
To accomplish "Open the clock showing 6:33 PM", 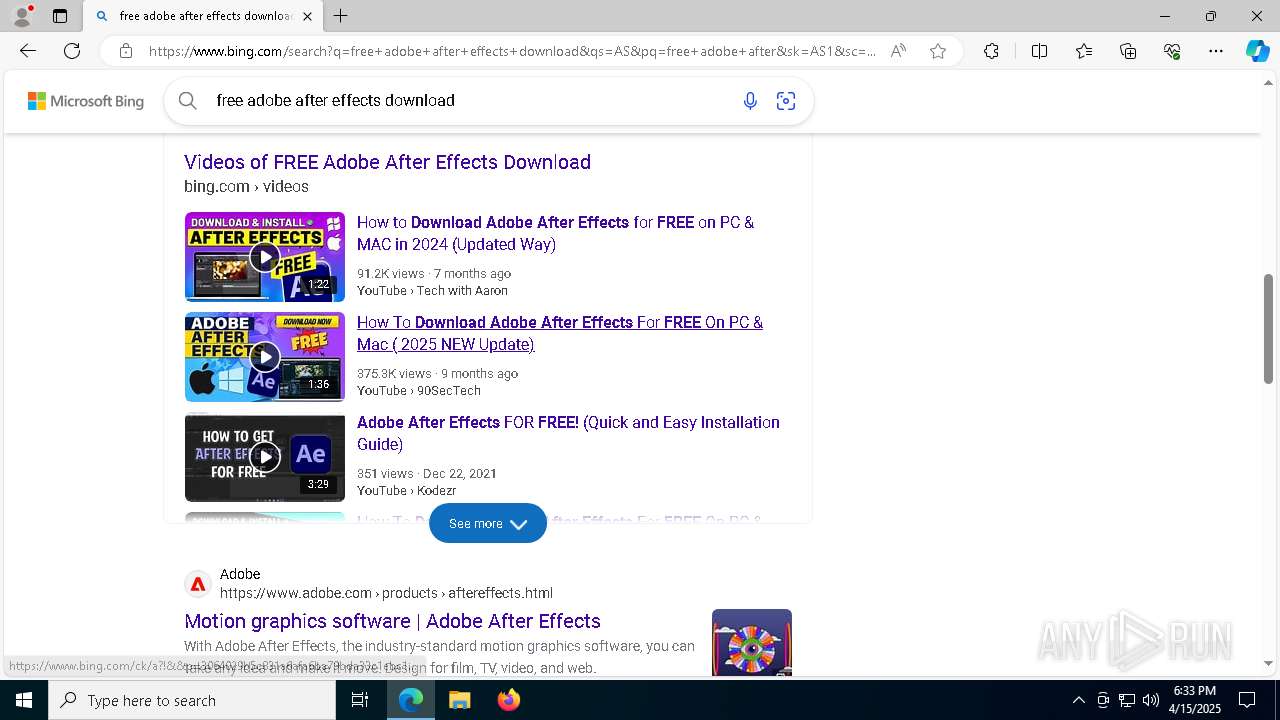I will tap(1195, 700).
